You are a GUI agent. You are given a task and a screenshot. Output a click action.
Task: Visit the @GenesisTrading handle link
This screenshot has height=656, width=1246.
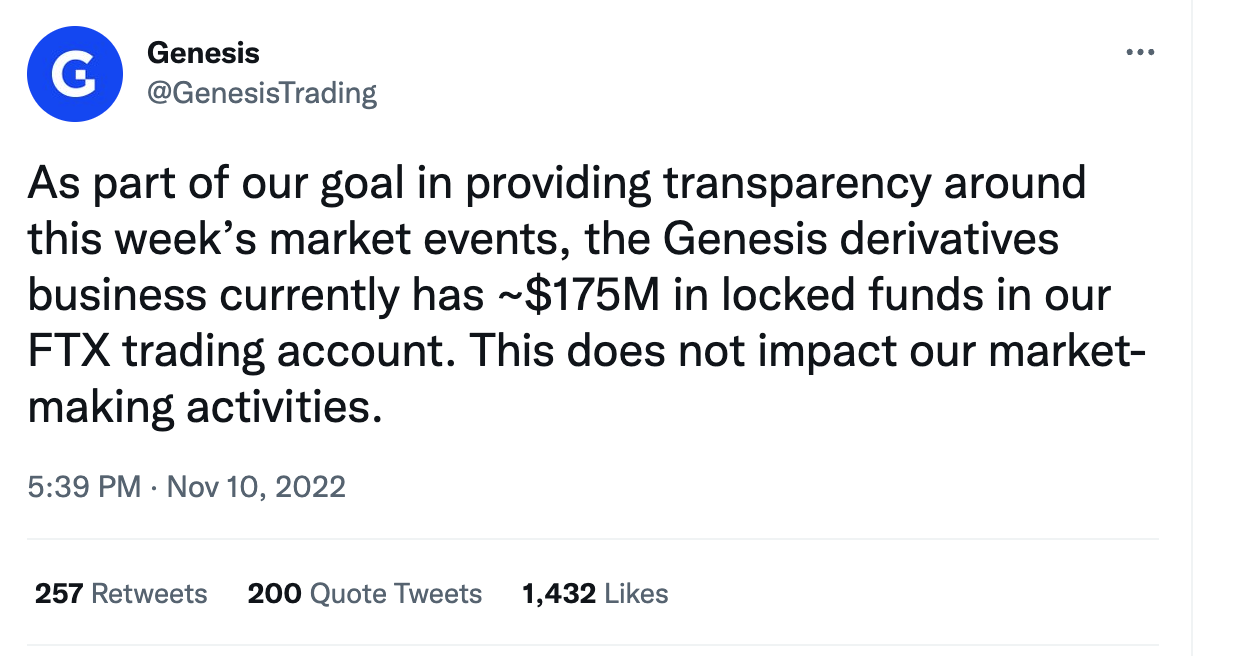pyautogui.click(x=262, y=93)
